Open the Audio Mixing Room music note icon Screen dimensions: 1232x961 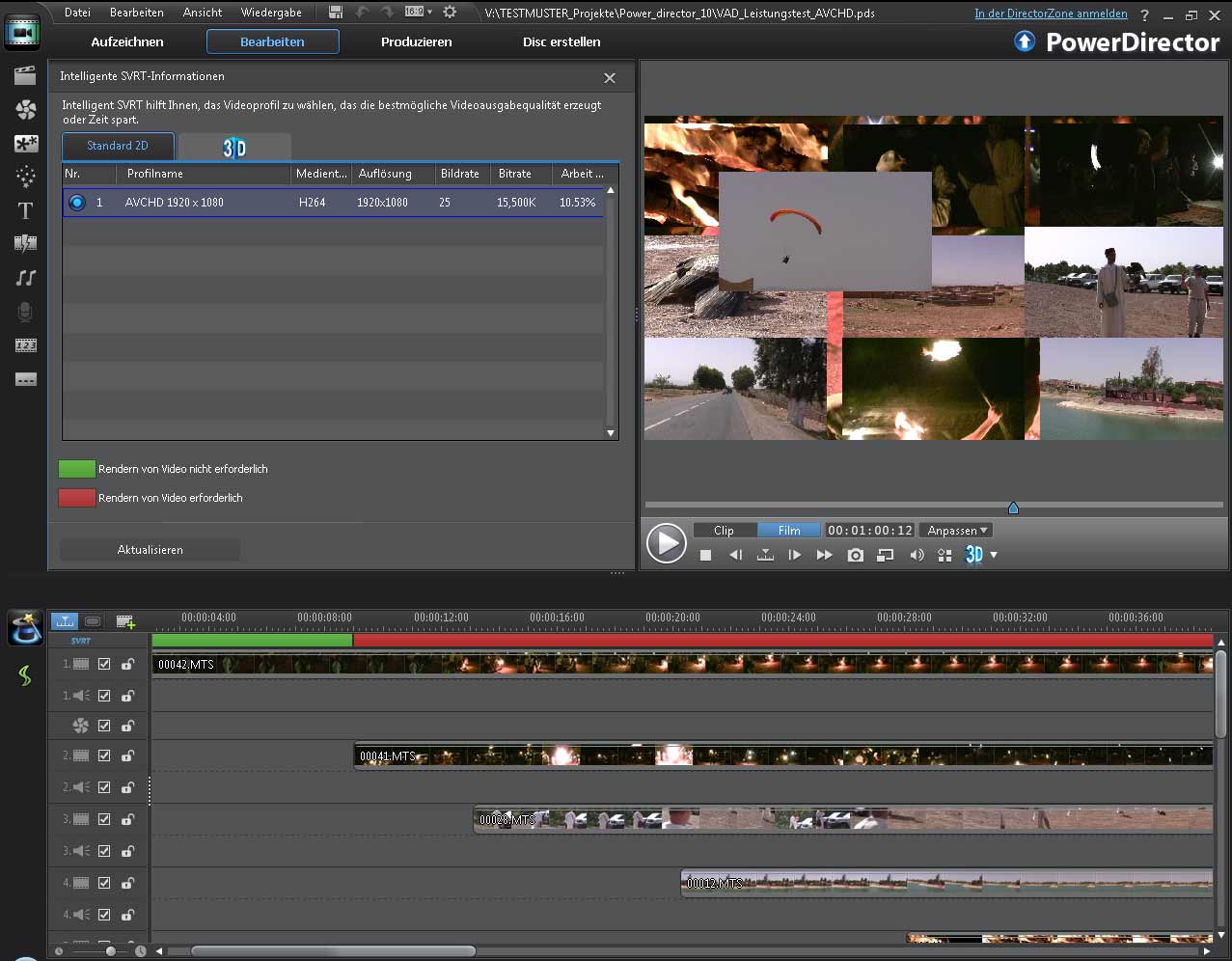[x=26, y=278]
